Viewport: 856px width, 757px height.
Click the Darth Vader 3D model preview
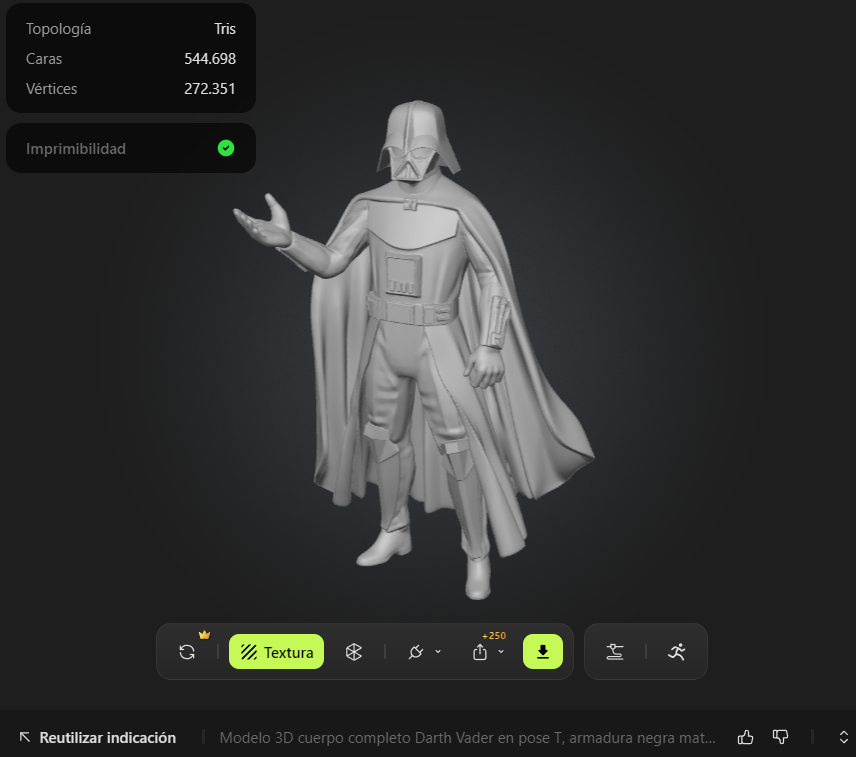pos(414,349)
